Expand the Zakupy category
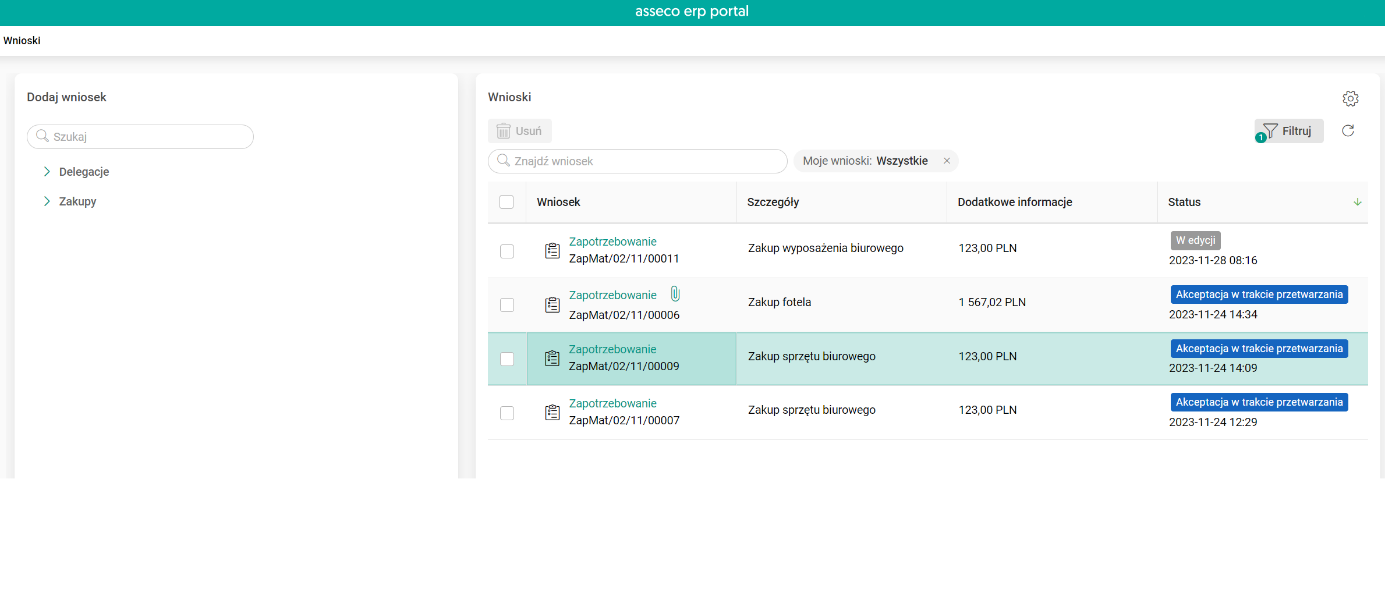Image resolution: width=1385 pixels, height=589 pixels. point(47,202)
